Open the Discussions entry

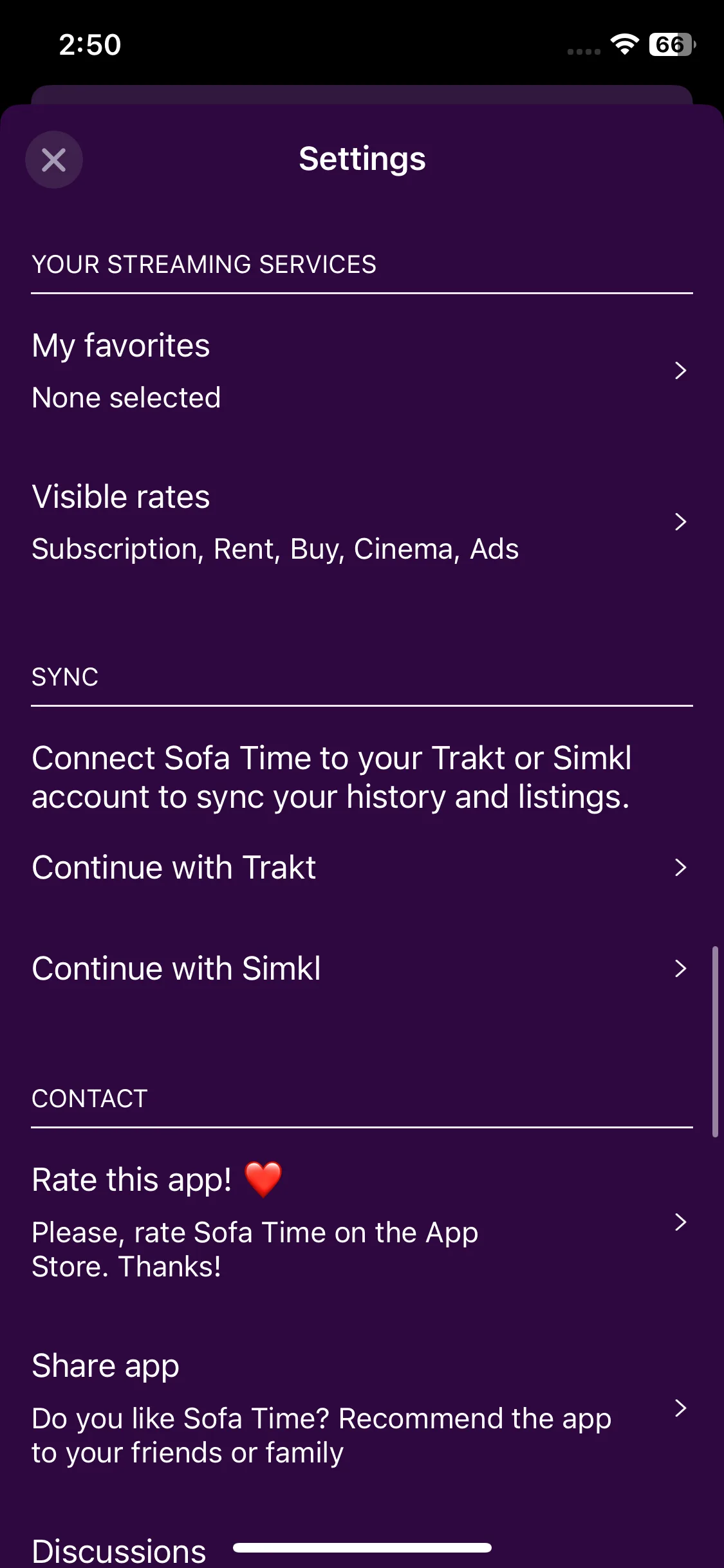point(119,1551)
